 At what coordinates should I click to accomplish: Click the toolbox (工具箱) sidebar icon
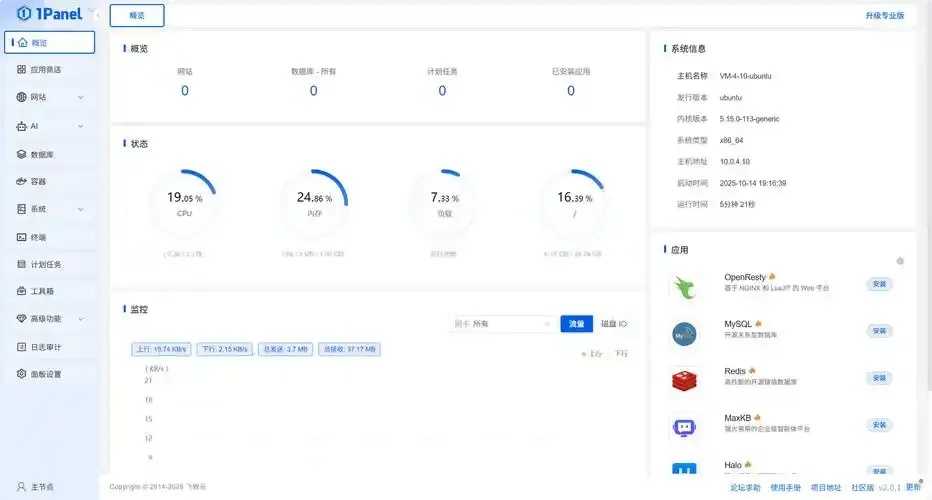pyautogui.click(x=21, y=291)
